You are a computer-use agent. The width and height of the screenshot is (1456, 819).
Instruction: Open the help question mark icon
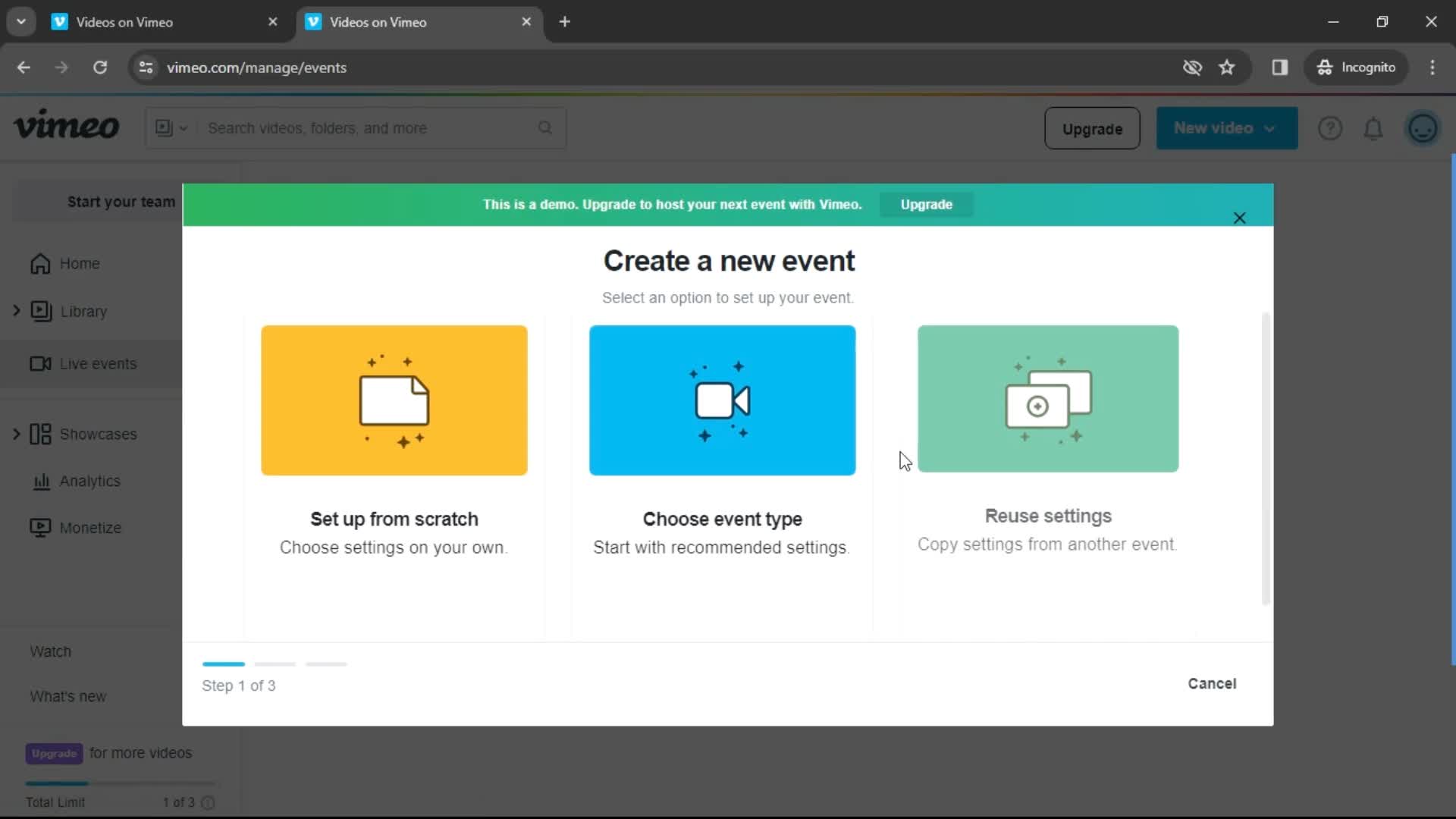click(1330, 128)
